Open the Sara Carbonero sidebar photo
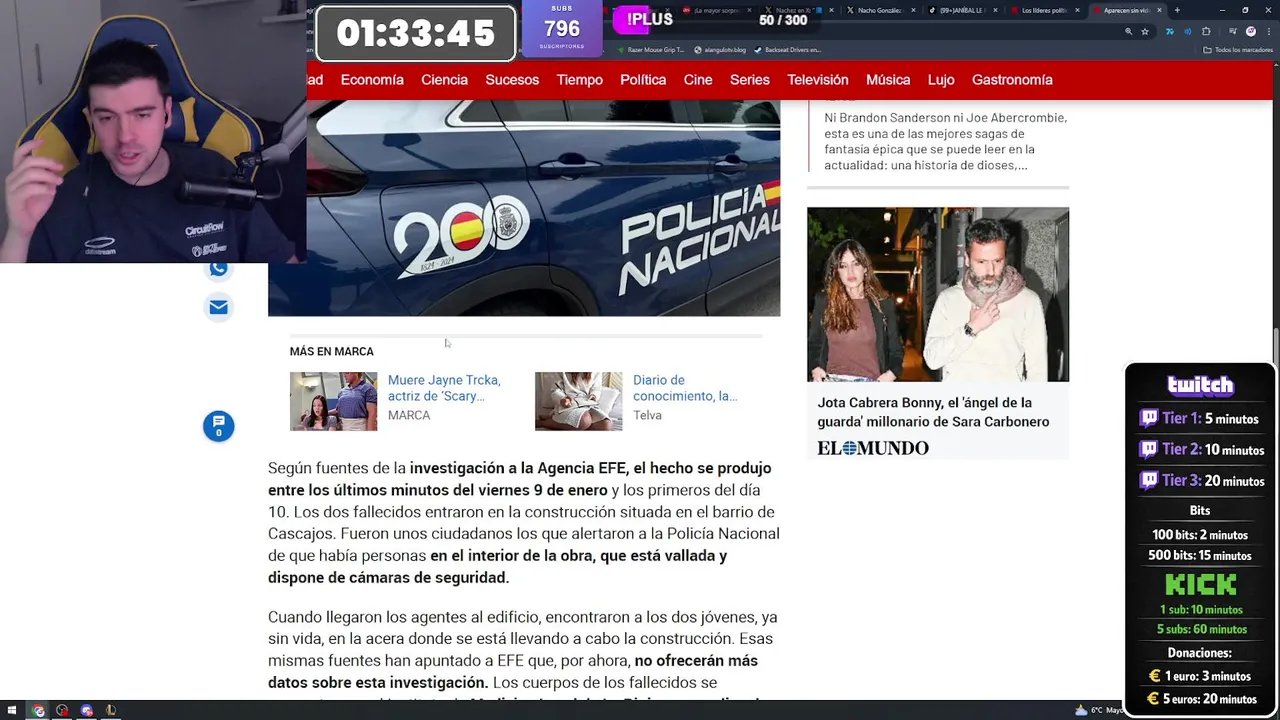 coord(938,294)
